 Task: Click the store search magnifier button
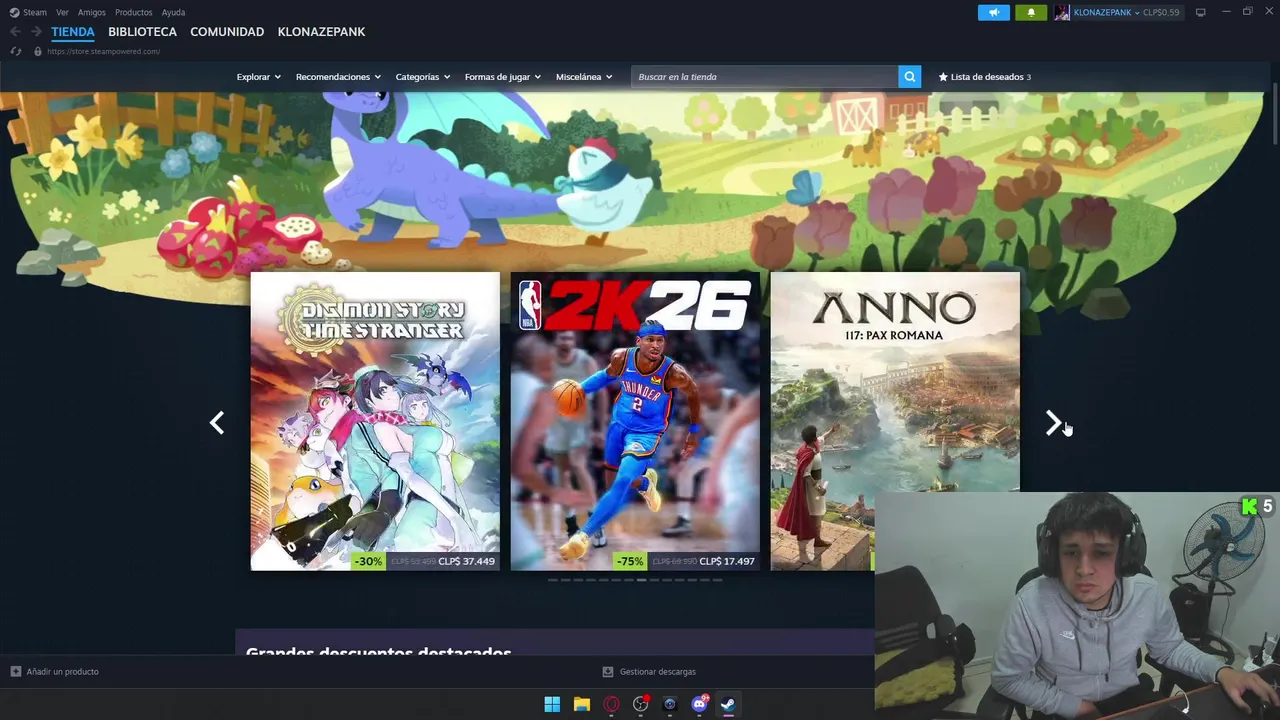(909, 77)
